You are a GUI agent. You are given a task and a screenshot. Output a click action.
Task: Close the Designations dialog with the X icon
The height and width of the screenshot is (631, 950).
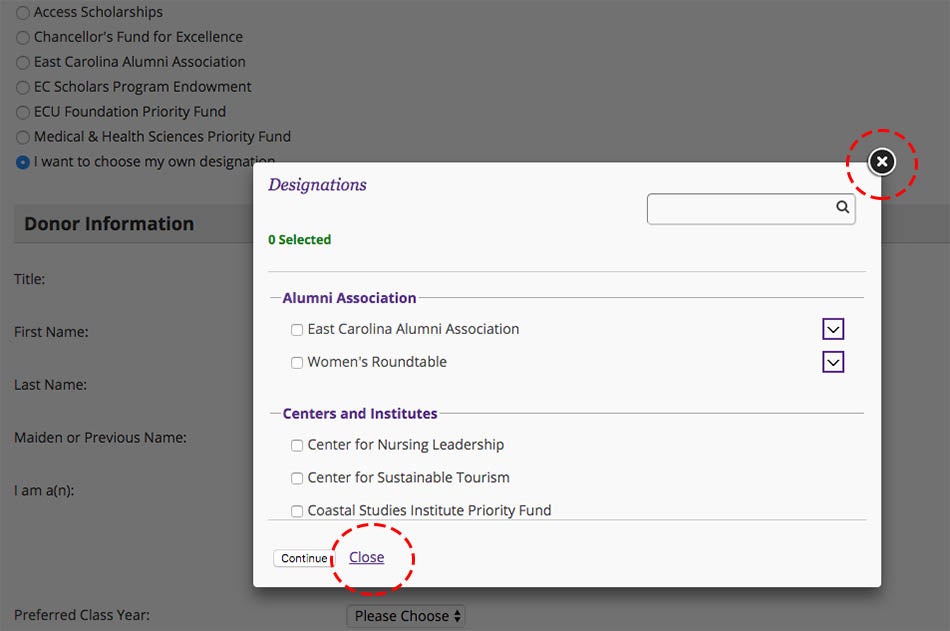pos(882,162)
